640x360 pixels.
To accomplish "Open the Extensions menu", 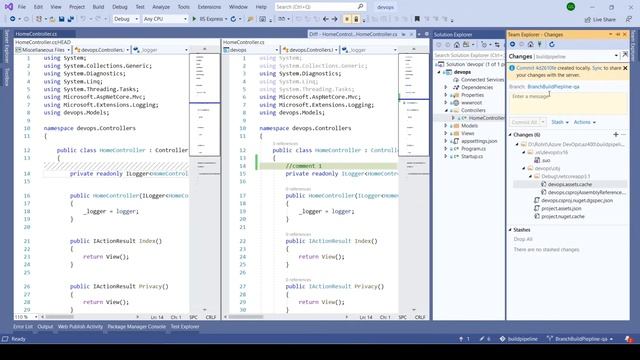I will tap(209, 7).
